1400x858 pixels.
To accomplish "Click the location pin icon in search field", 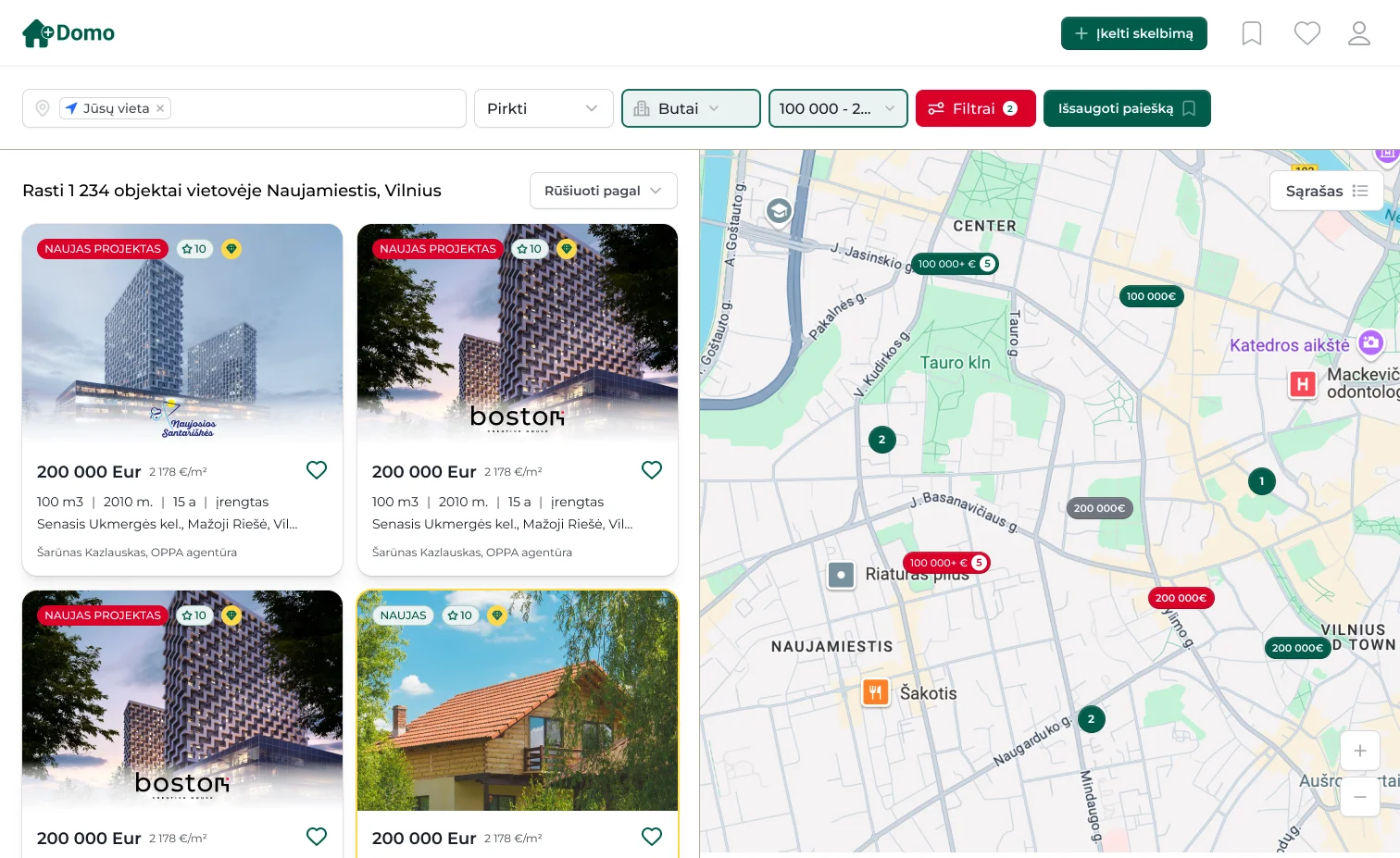I will tap(43, 108).
